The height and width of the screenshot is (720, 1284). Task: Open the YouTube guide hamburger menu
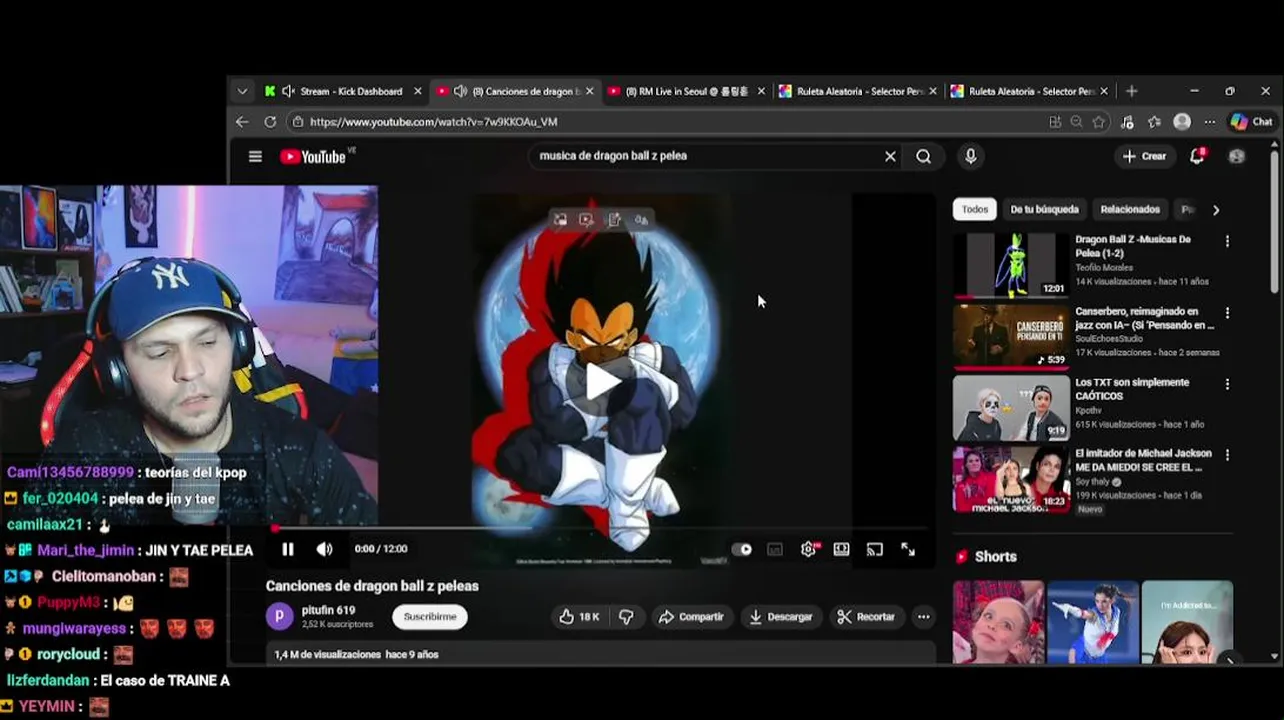click(x=255, y=156)
